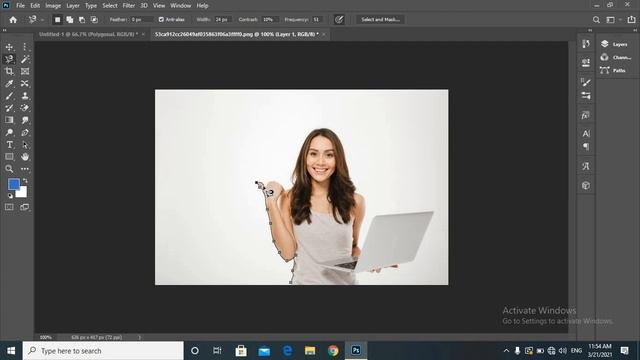Open the Layers panel
Image resolution: width=640 pixels, height=360 pixels.
[x=614, y=44]
